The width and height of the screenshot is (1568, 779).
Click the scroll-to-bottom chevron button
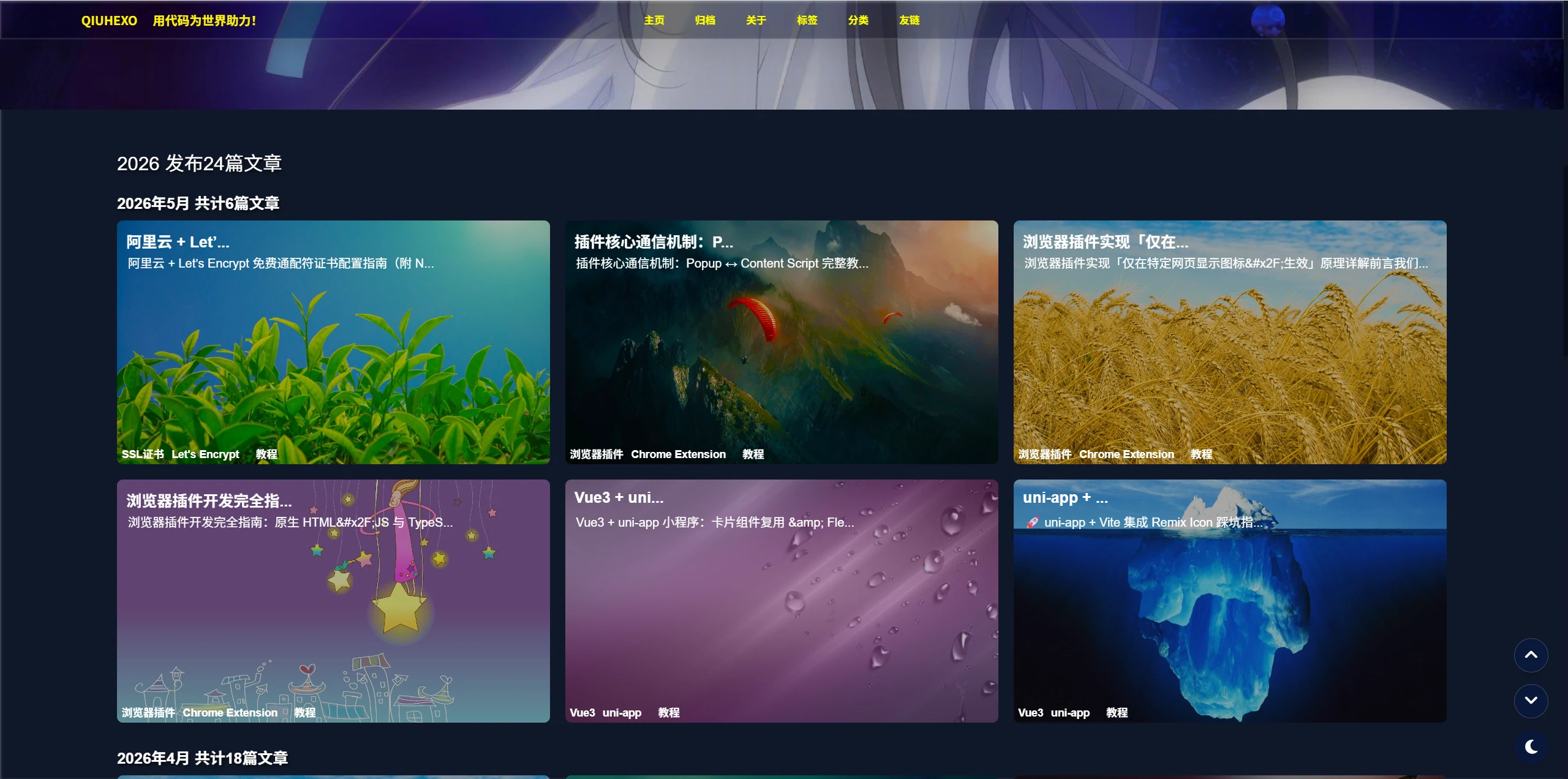pos(1531,701)
